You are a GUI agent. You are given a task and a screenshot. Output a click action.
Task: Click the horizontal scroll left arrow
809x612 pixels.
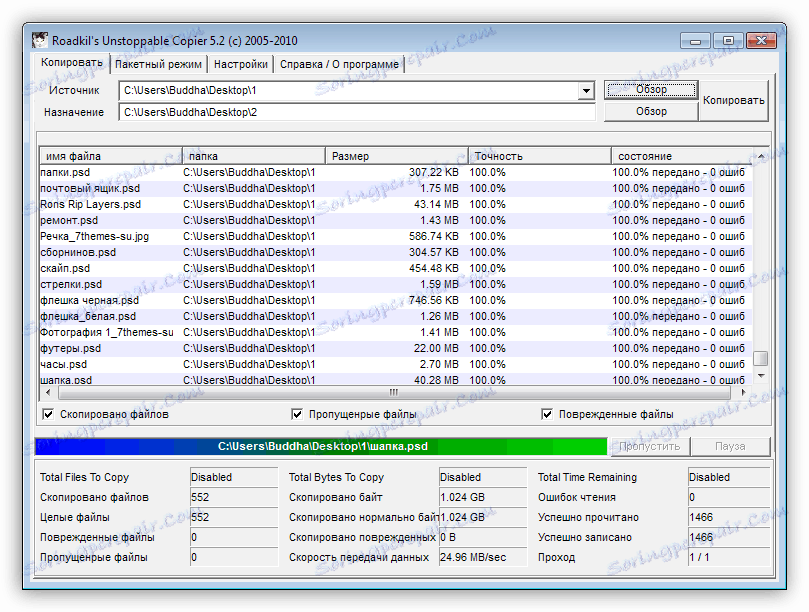48,392
